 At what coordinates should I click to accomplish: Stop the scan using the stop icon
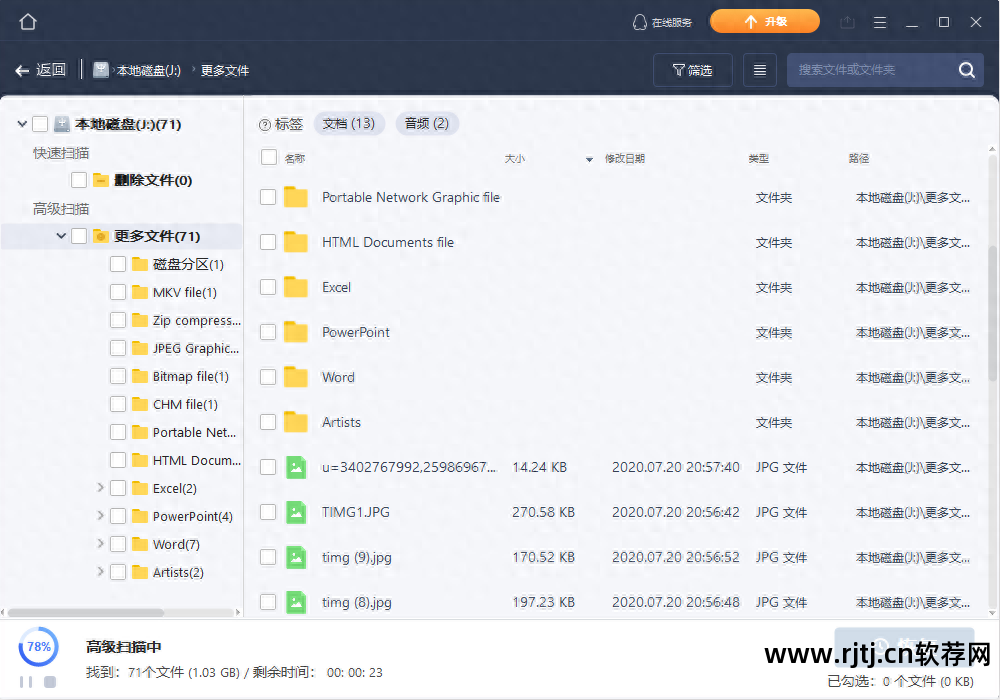48,681
